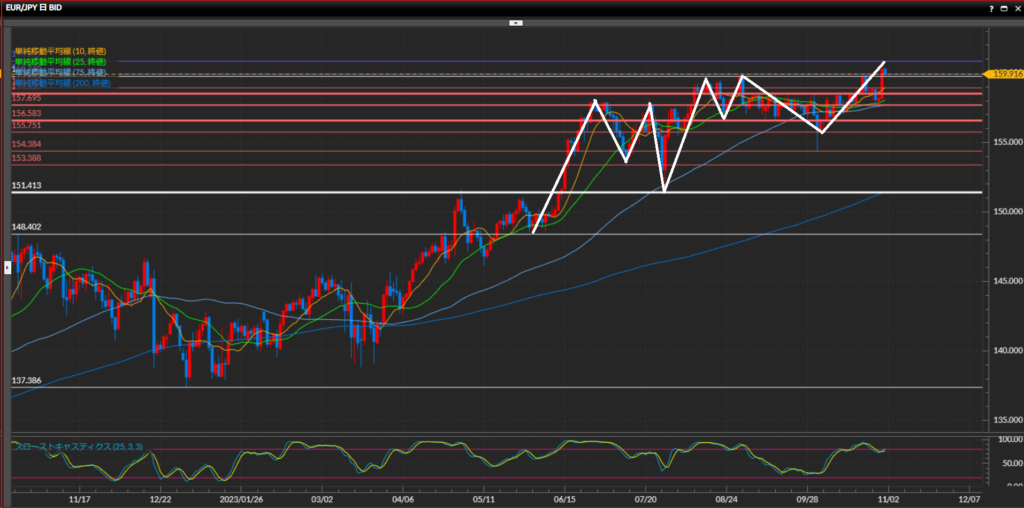Viewport: 1024px width, 508px height.
Task: Select the 10-period simple moving average label
Action: tap(59, 50)
